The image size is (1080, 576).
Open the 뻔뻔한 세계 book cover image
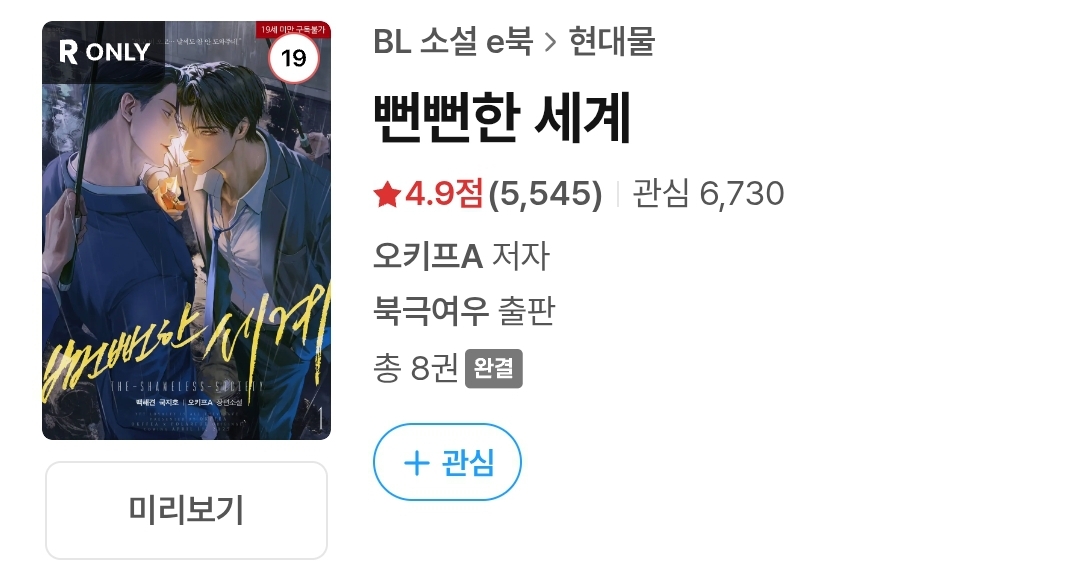click(x=187, y=230)
